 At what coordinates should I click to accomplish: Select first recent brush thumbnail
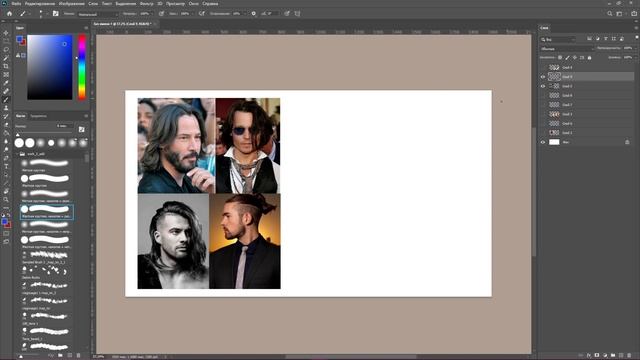tap(19, 142)
